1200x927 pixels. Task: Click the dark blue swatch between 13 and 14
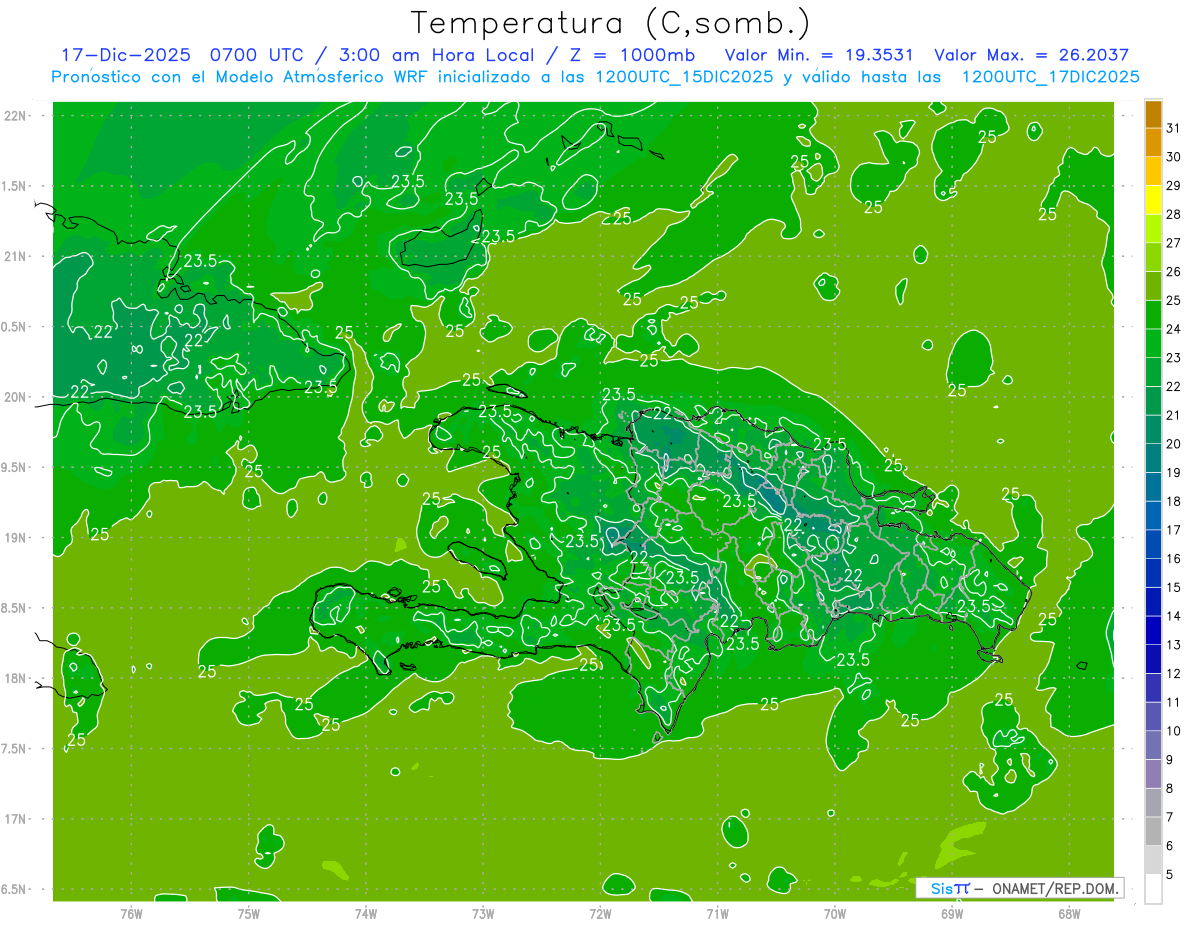[1153, 631]
